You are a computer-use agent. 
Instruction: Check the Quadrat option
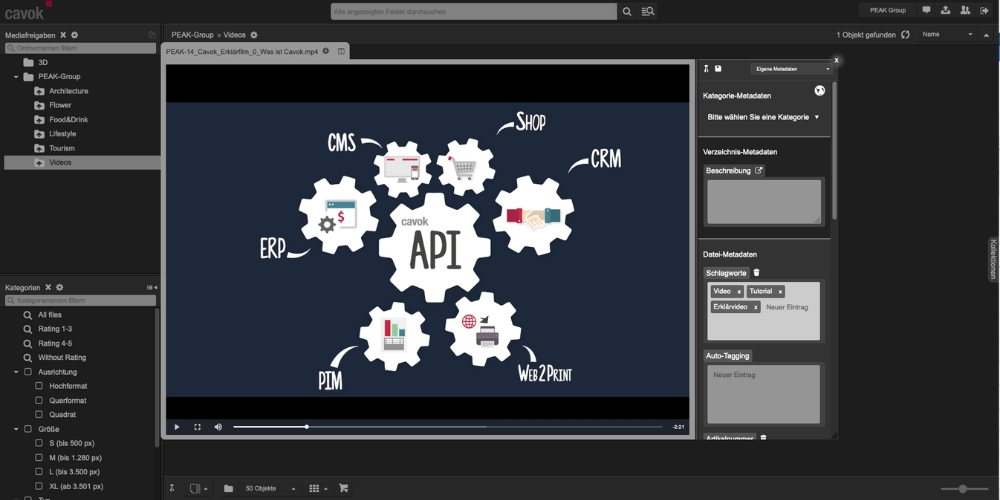point(39,415)
